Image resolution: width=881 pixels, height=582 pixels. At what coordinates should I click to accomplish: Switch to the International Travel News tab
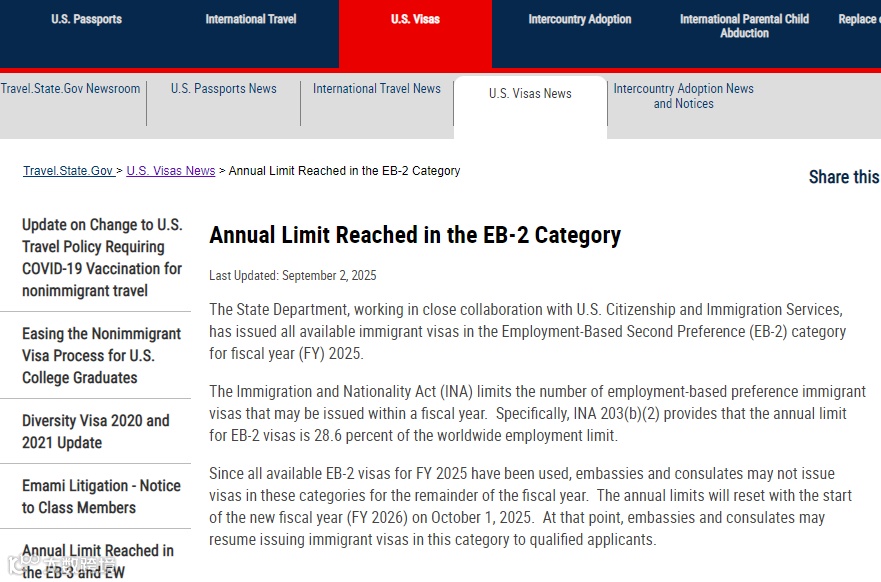pyautogui.click(x=376, y=89)
